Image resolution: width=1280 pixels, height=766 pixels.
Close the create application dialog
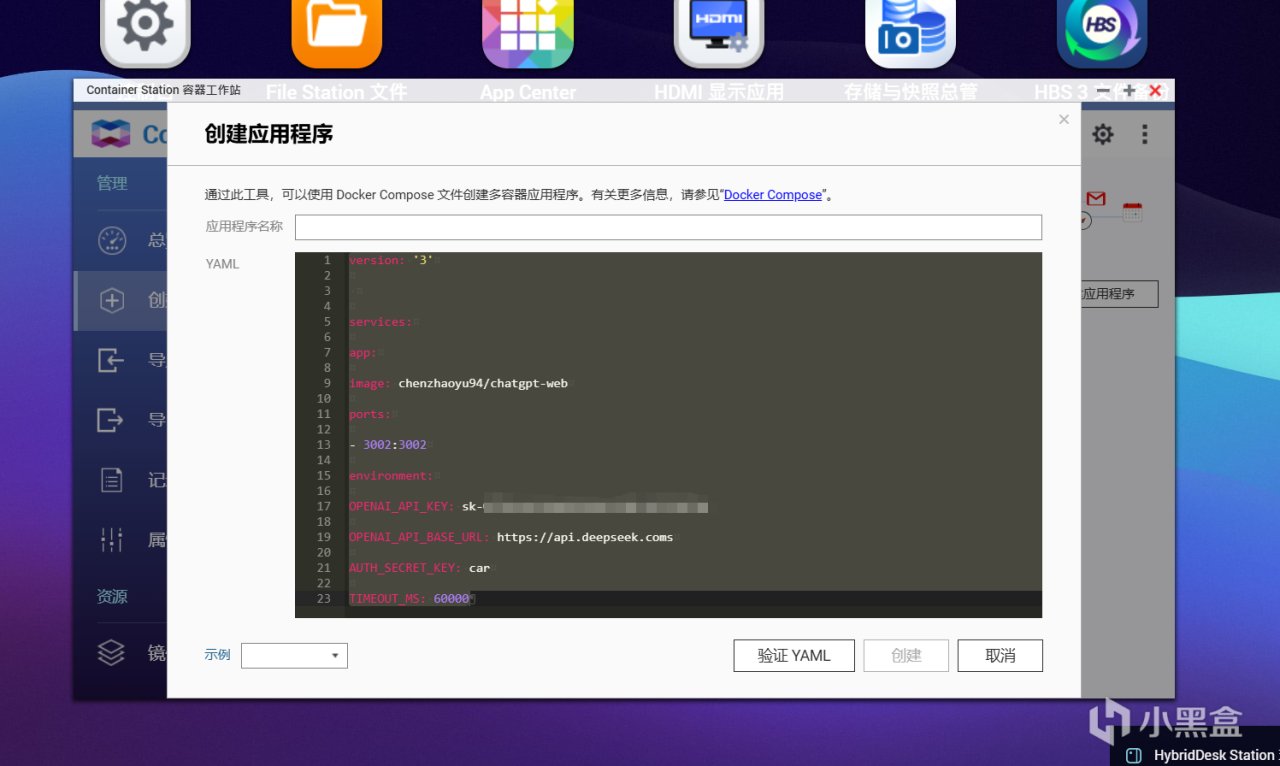click(x=1064, y=119)
